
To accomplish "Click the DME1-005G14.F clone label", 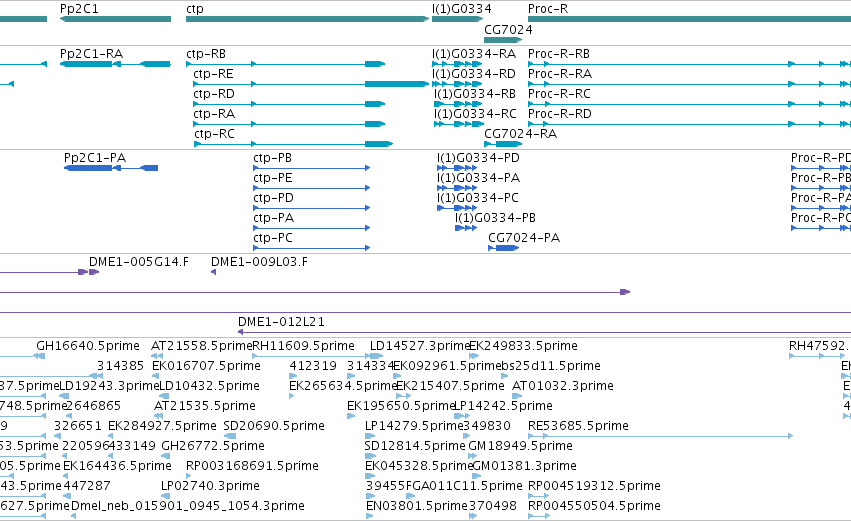I will [x=139, y=262].
